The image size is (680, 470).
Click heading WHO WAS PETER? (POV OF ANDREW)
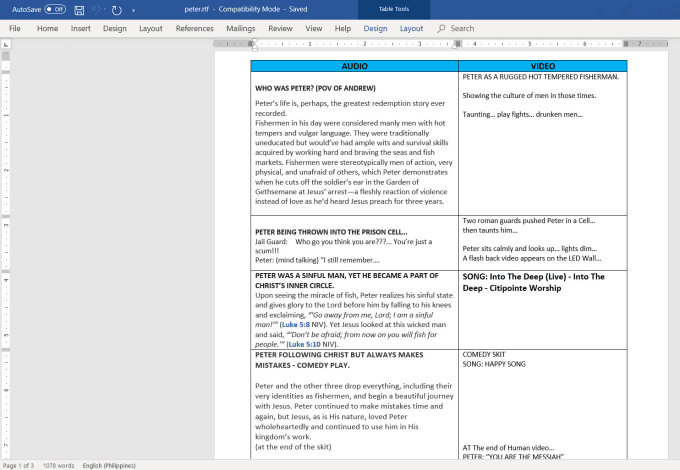pos(315,88)
